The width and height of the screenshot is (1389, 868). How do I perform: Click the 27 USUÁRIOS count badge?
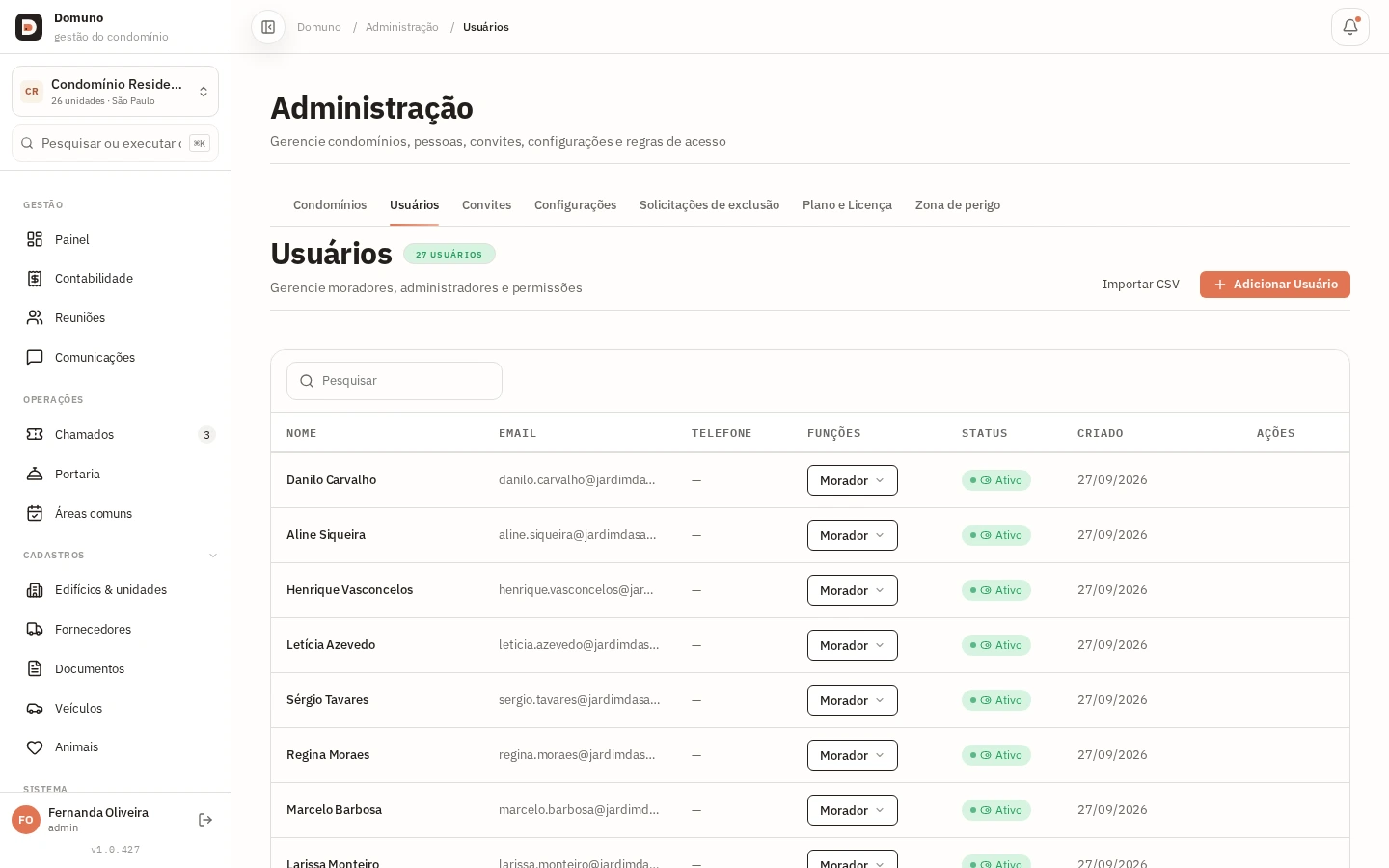(449, 254)
